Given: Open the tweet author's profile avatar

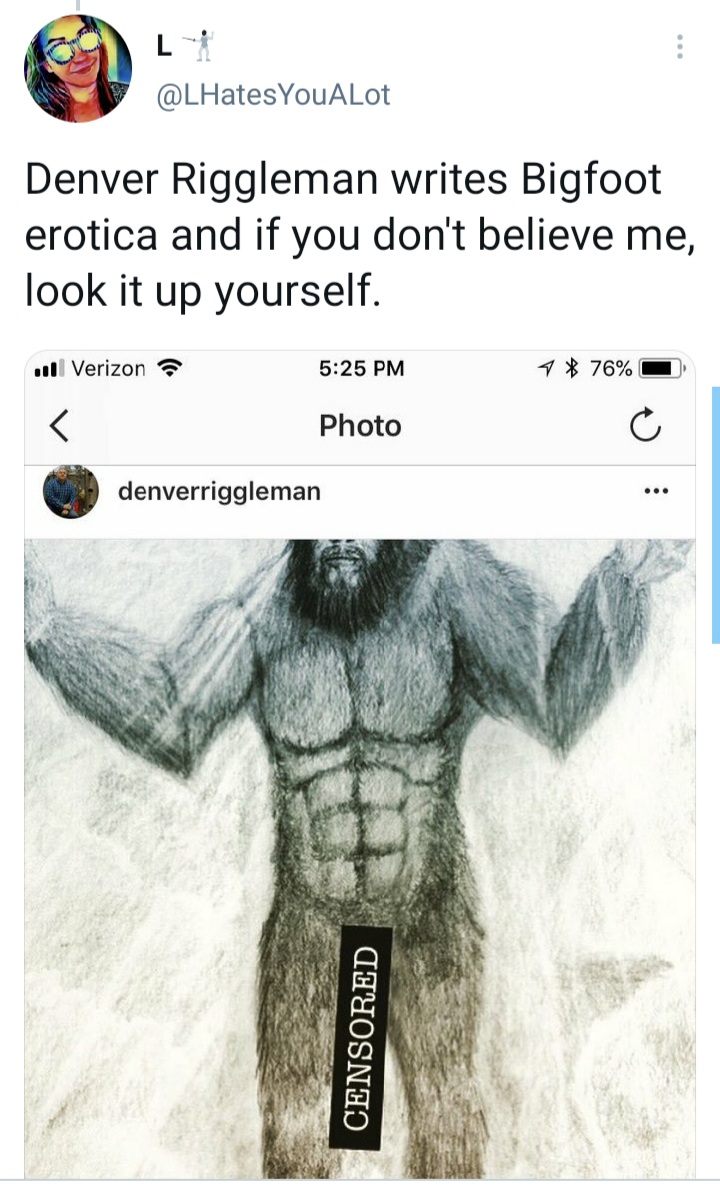Looking at the screenshot, I should coord(78,69).
